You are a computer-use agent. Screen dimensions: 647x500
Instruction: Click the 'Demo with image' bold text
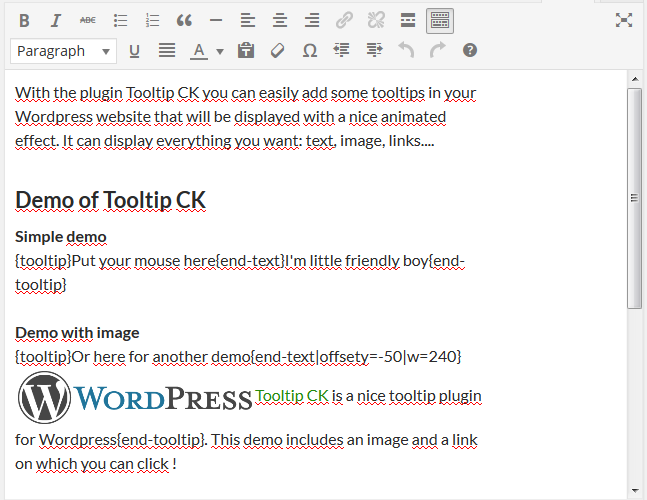coord(77,333)
